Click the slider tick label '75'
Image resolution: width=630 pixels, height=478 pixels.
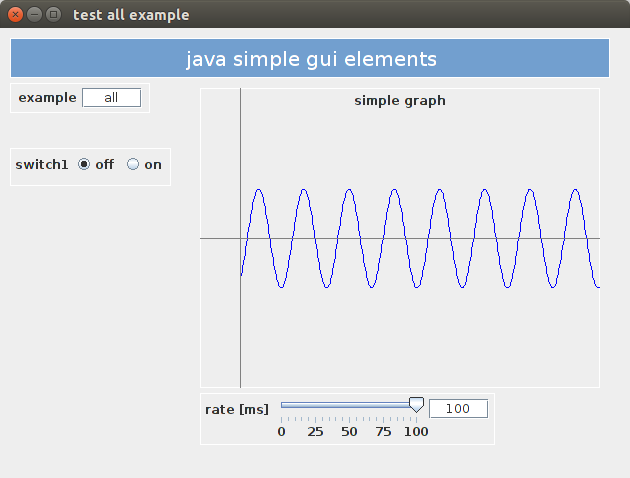coord(383,432)
